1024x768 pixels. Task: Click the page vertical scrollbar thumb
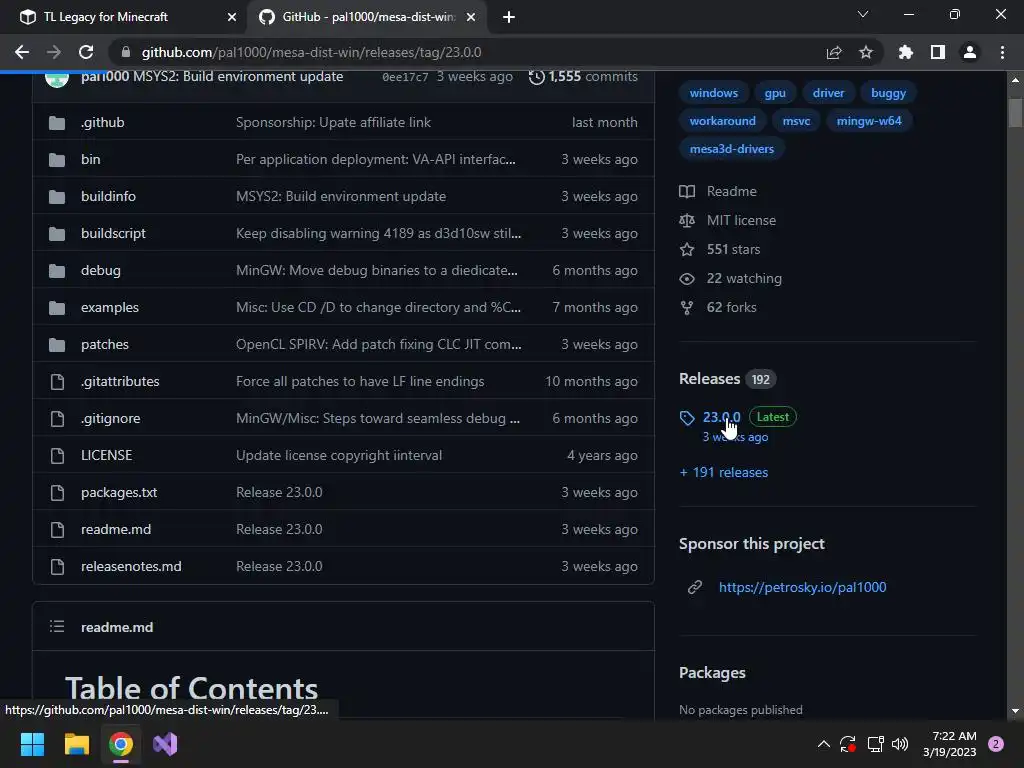(1015, 112)
